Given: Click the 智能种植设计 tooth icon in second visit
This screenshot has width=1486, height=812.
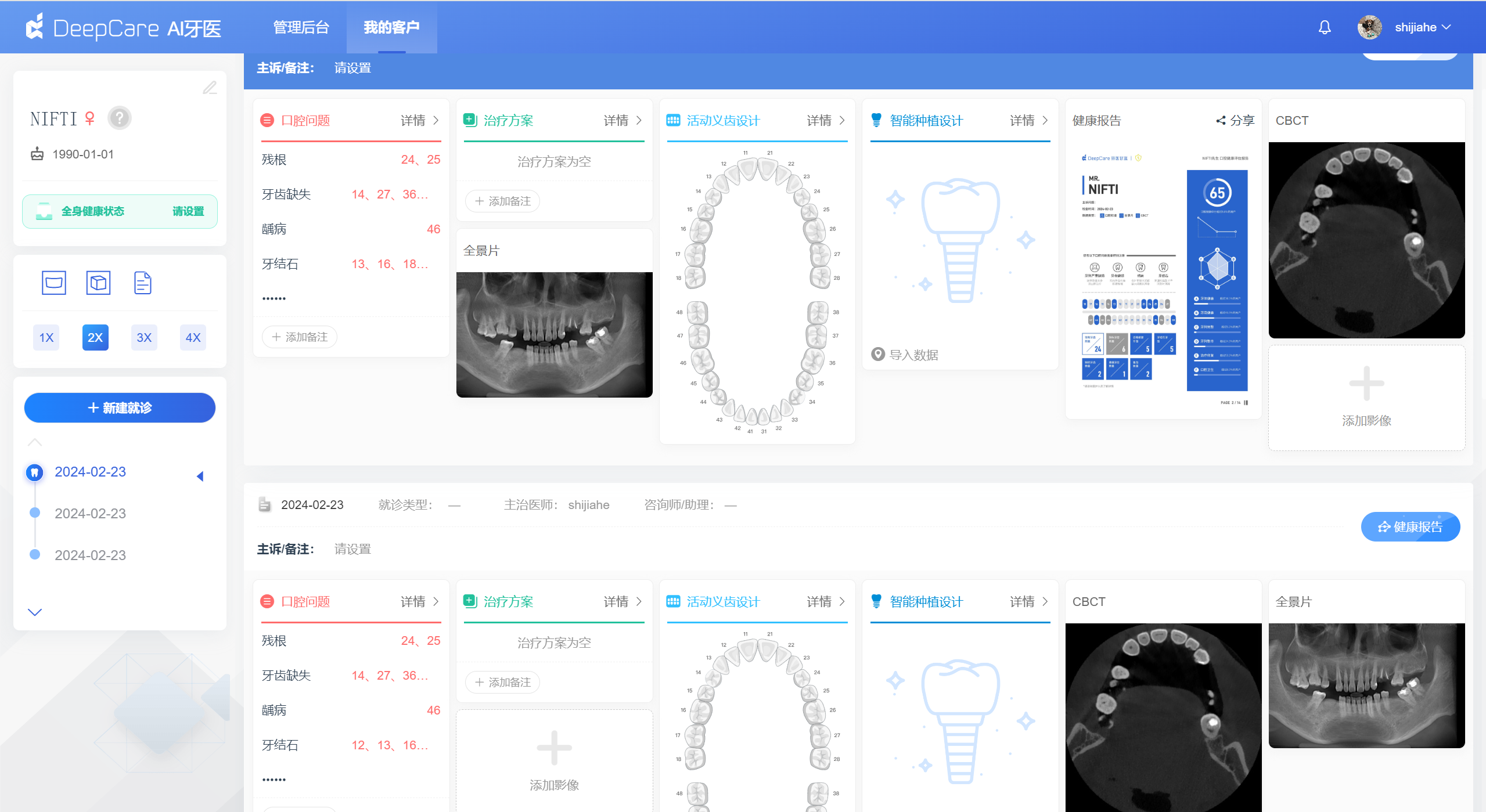Looking at the screenshot, I should tap(876, 601).
